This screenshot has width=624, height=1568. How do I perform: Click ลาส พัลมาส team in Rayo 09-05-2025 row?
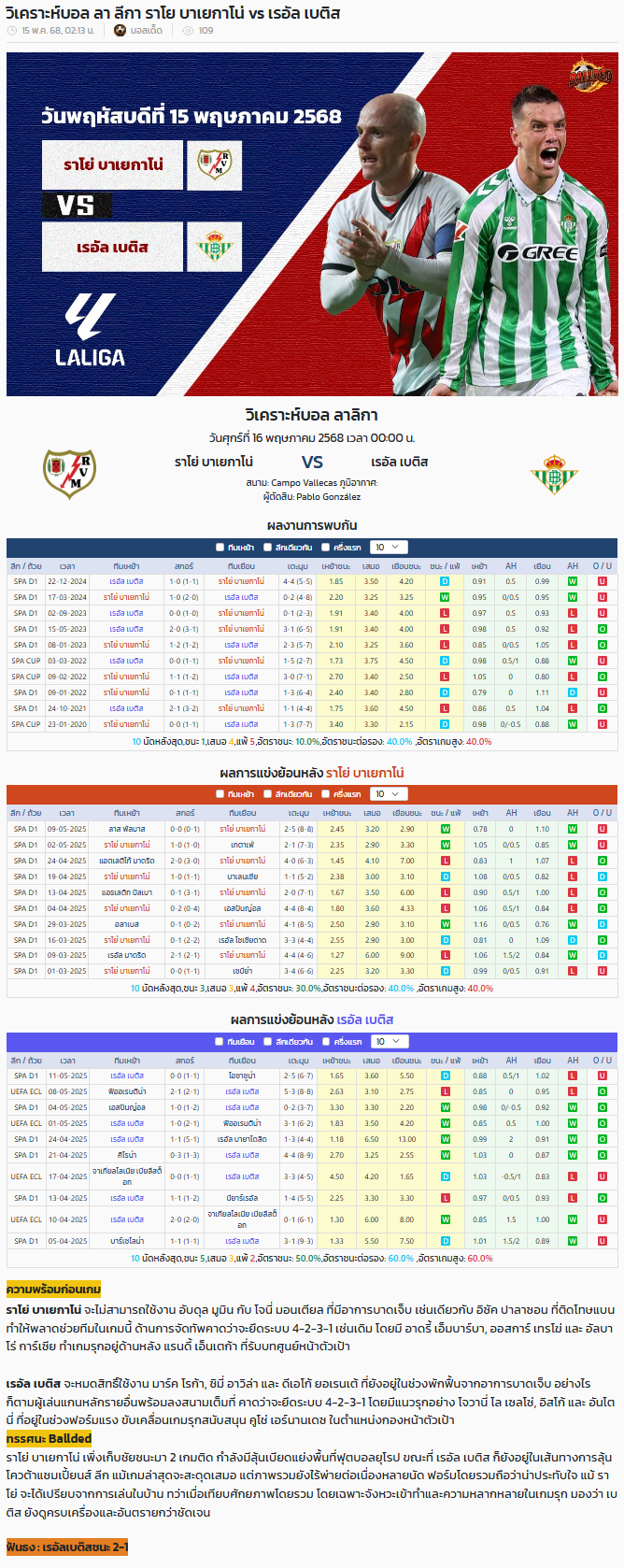click(x=126, y=829)
